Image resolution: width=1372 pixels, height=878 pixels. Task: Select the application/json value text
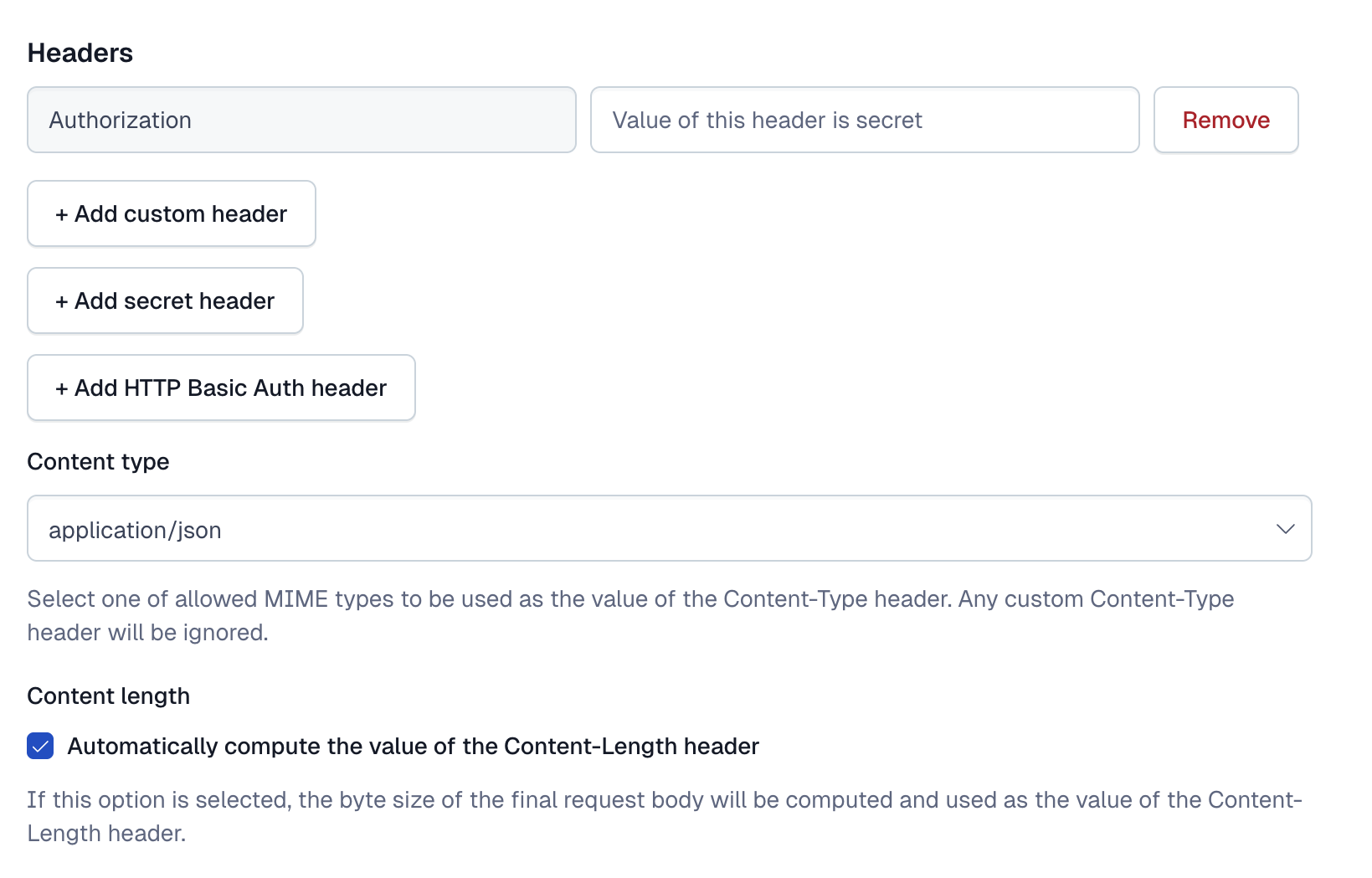pos(135,530)
